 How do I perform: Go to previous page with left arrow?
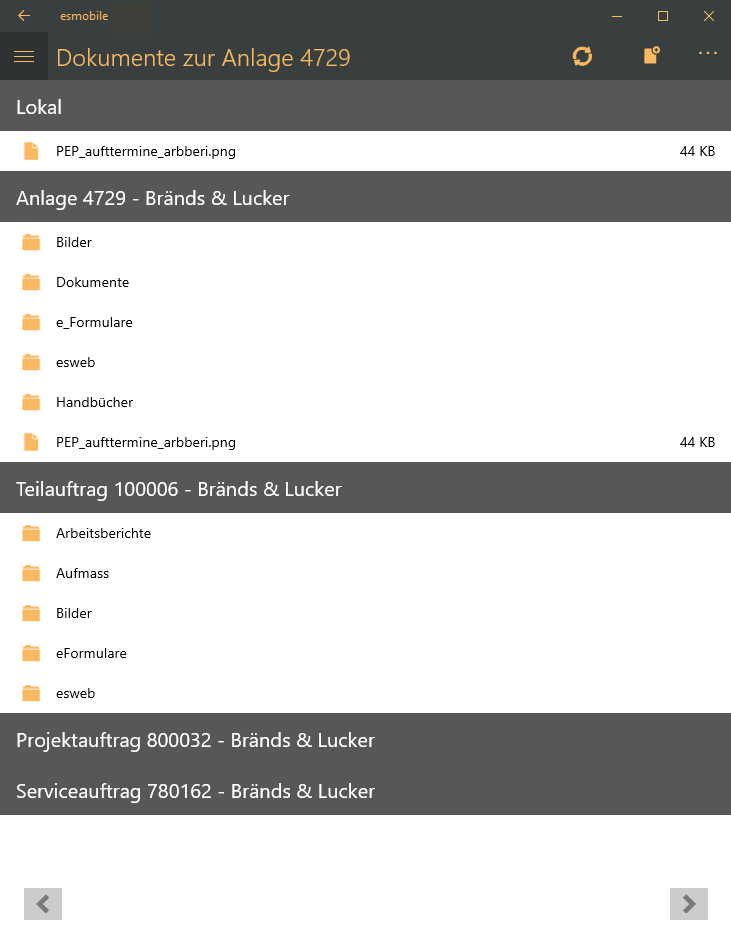43,903
